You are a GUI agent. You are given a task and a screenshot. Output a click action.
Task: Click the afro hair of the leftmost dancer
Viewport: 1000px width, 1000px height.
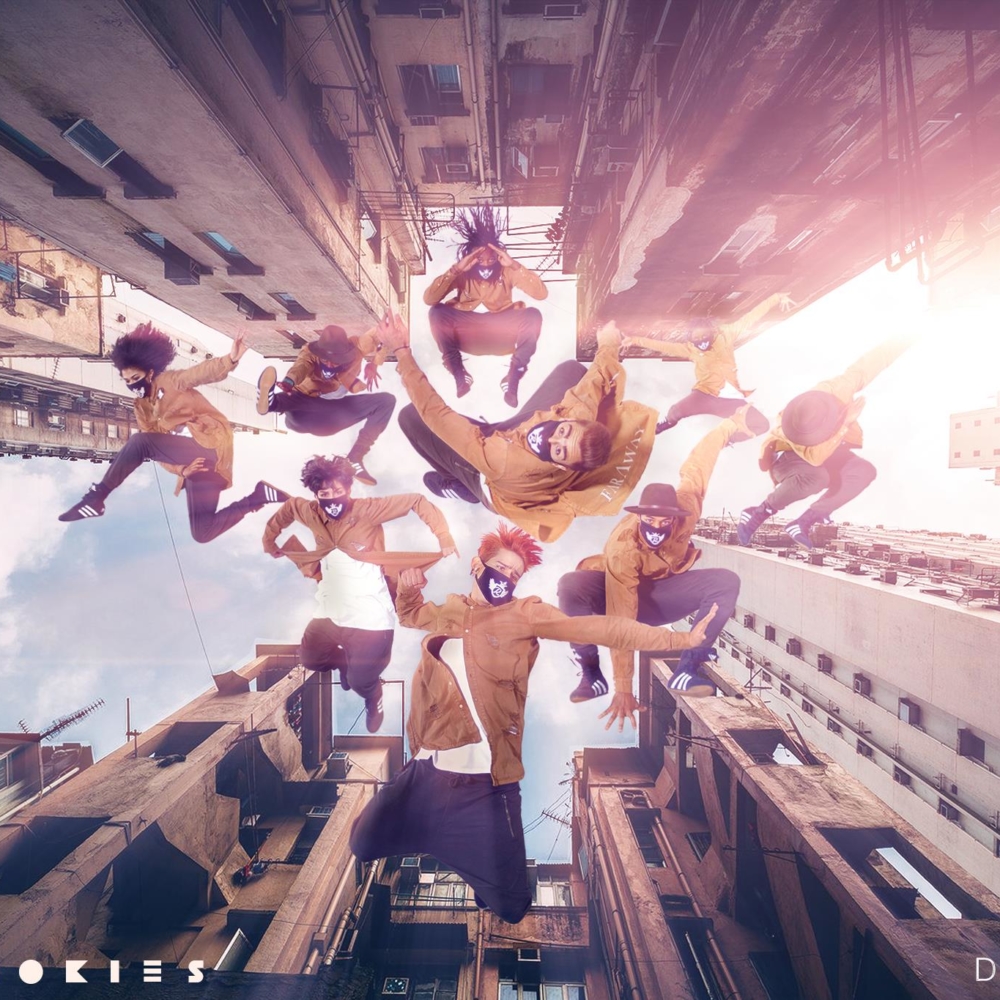coord(143,349)
